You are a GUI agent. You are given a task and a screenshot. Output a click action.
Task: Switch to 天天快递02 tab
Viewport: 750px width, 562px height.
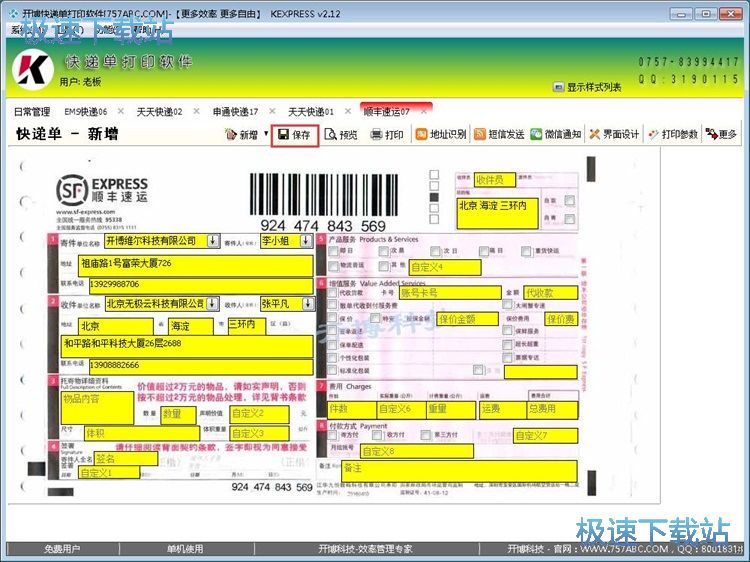tap(159, 112)
